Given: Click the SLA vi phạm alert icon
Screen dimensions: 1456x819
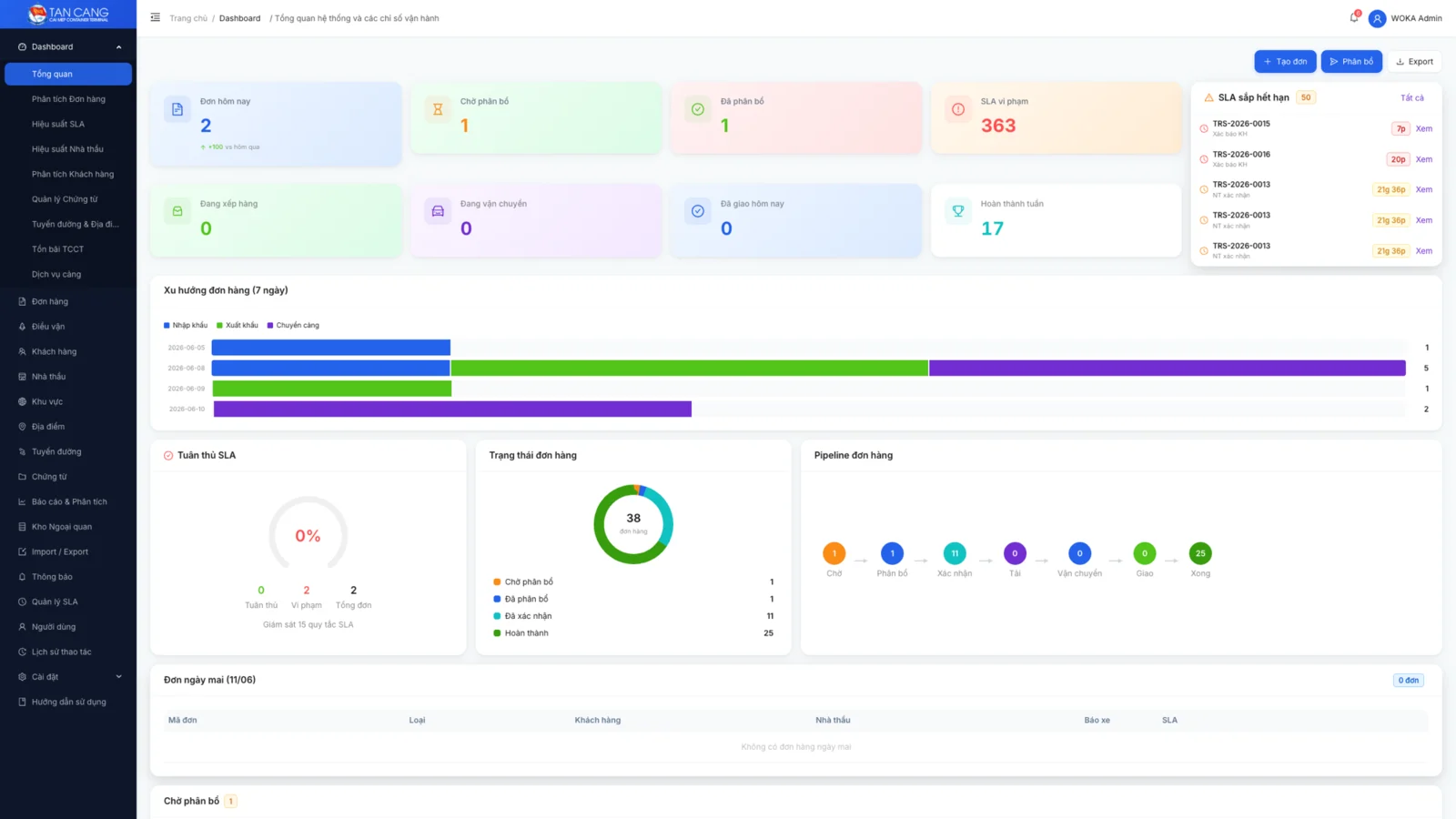Looking at the screenshot, I should click(x=958, y=109).
